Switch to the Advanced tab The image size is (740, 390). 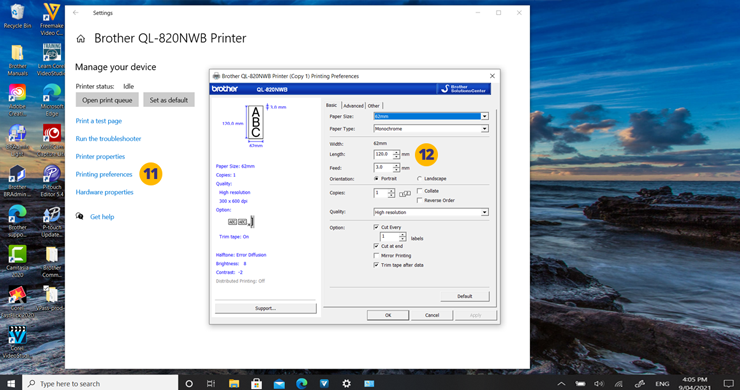(353, 106)
